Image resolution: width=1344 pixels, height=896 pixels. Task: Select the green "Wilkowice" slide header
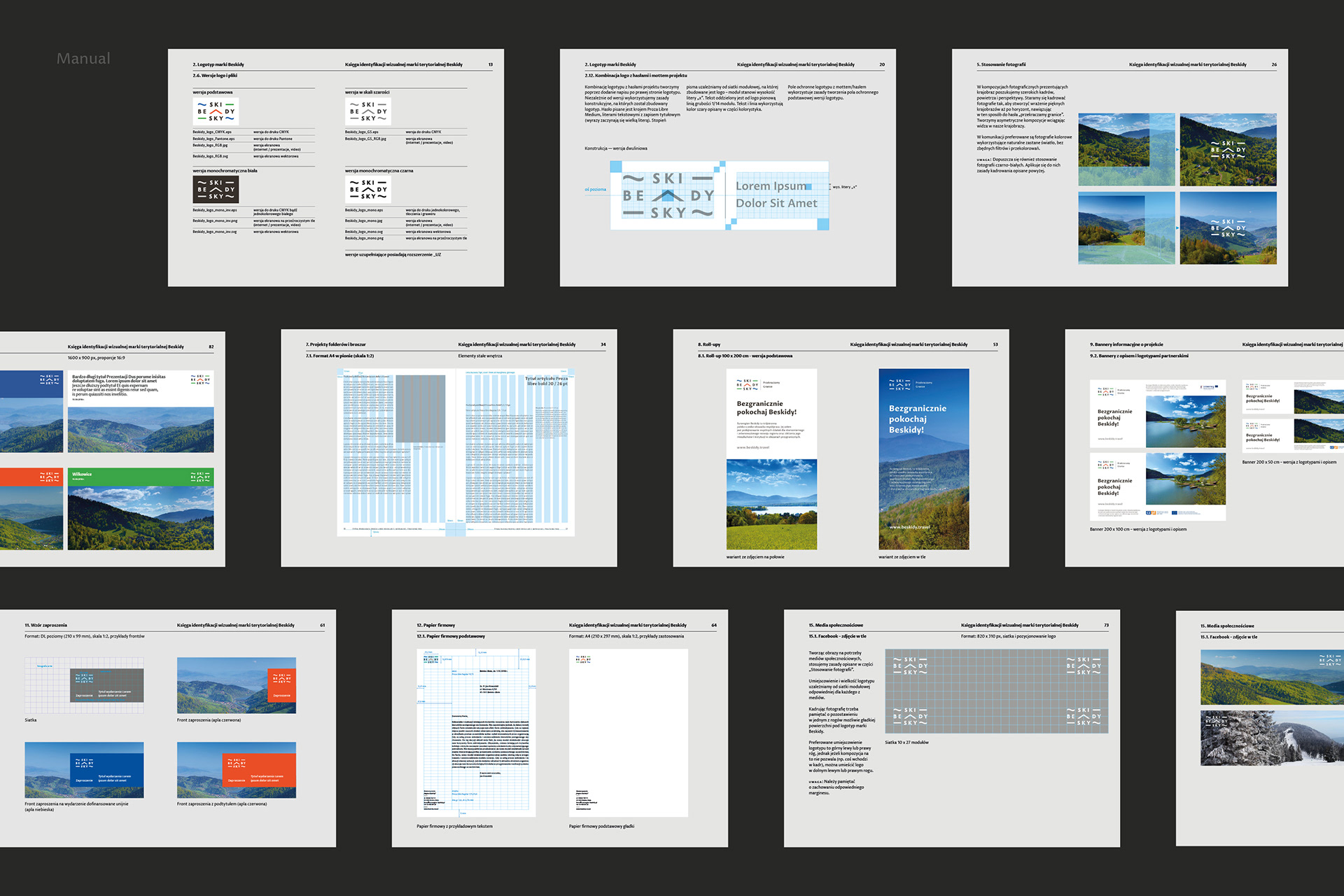pyautogui.click(x=141, y=477)
